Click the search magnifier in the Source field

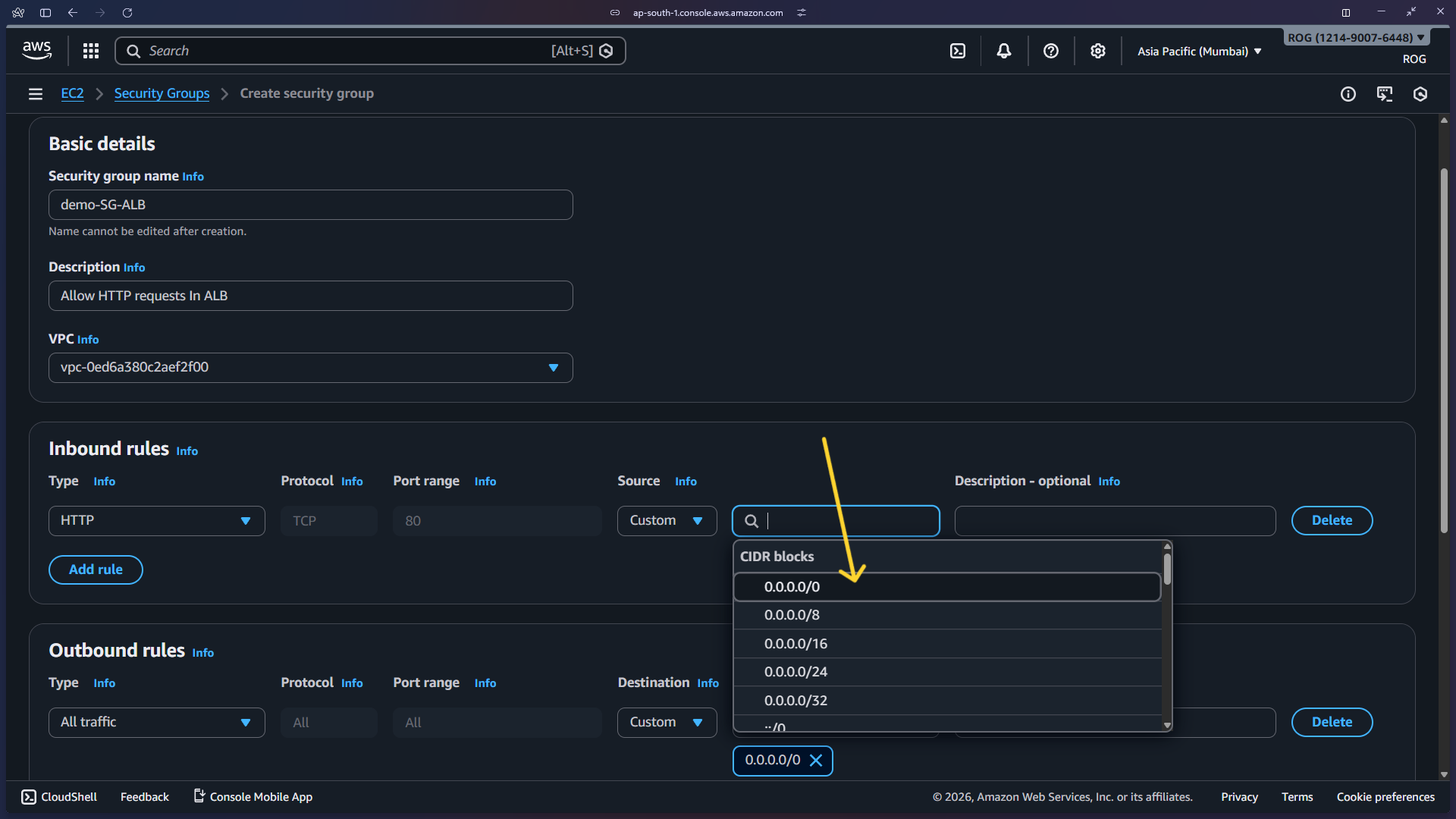coord(752,521)
